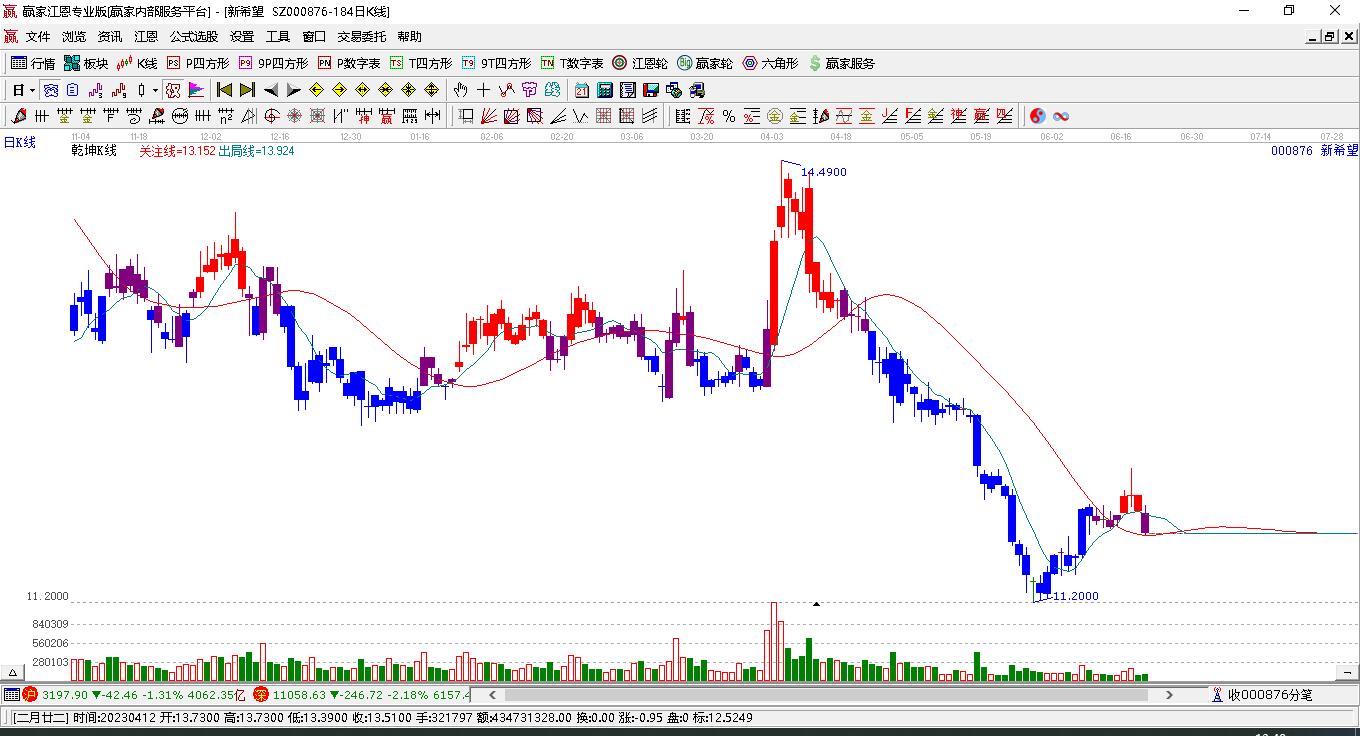Expand the candlestick style dropdown arrow
This screenshot has height=736, width=1360.
click(x=155, y=90)
